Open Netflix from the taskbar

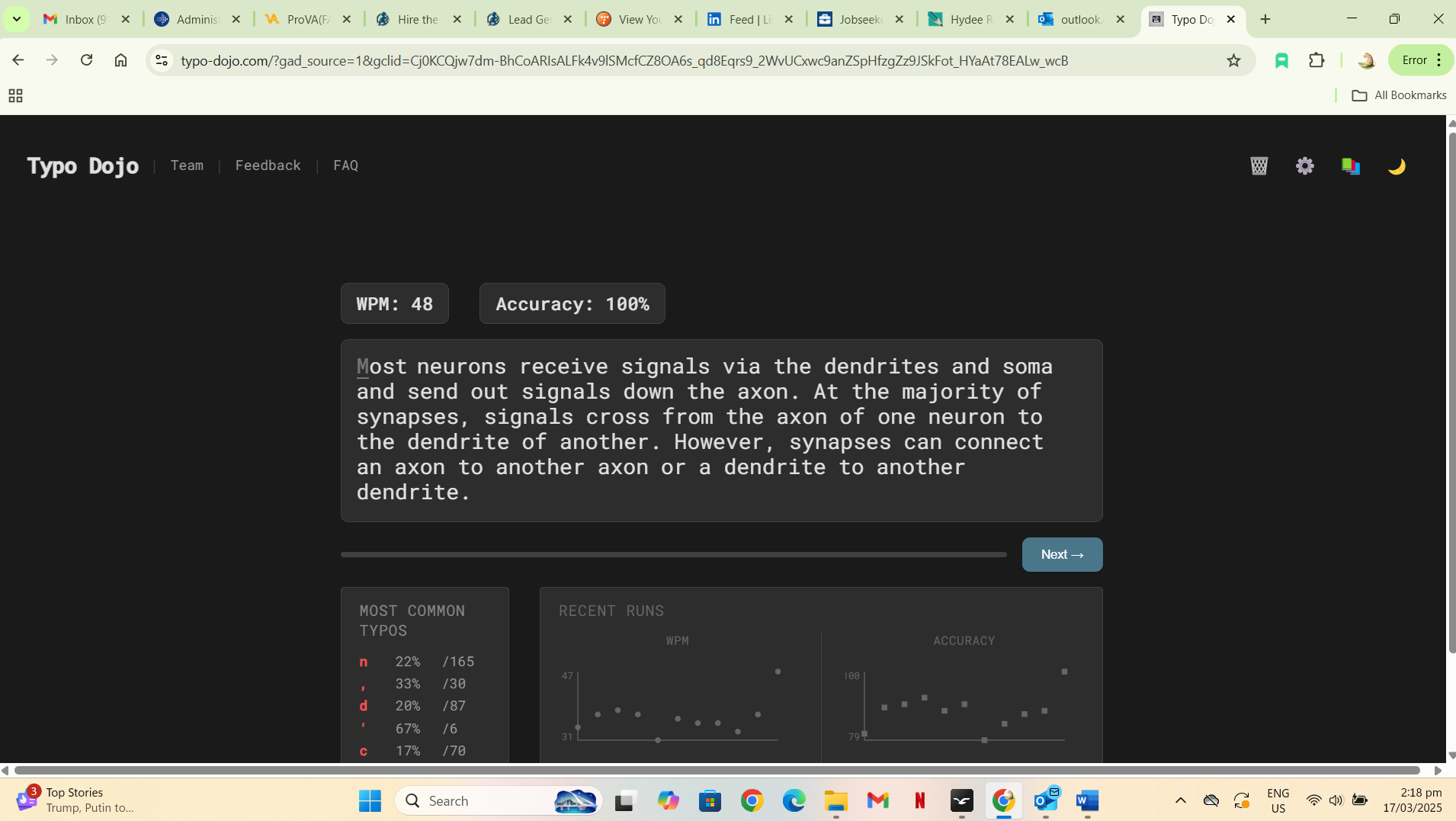[919, 800]
